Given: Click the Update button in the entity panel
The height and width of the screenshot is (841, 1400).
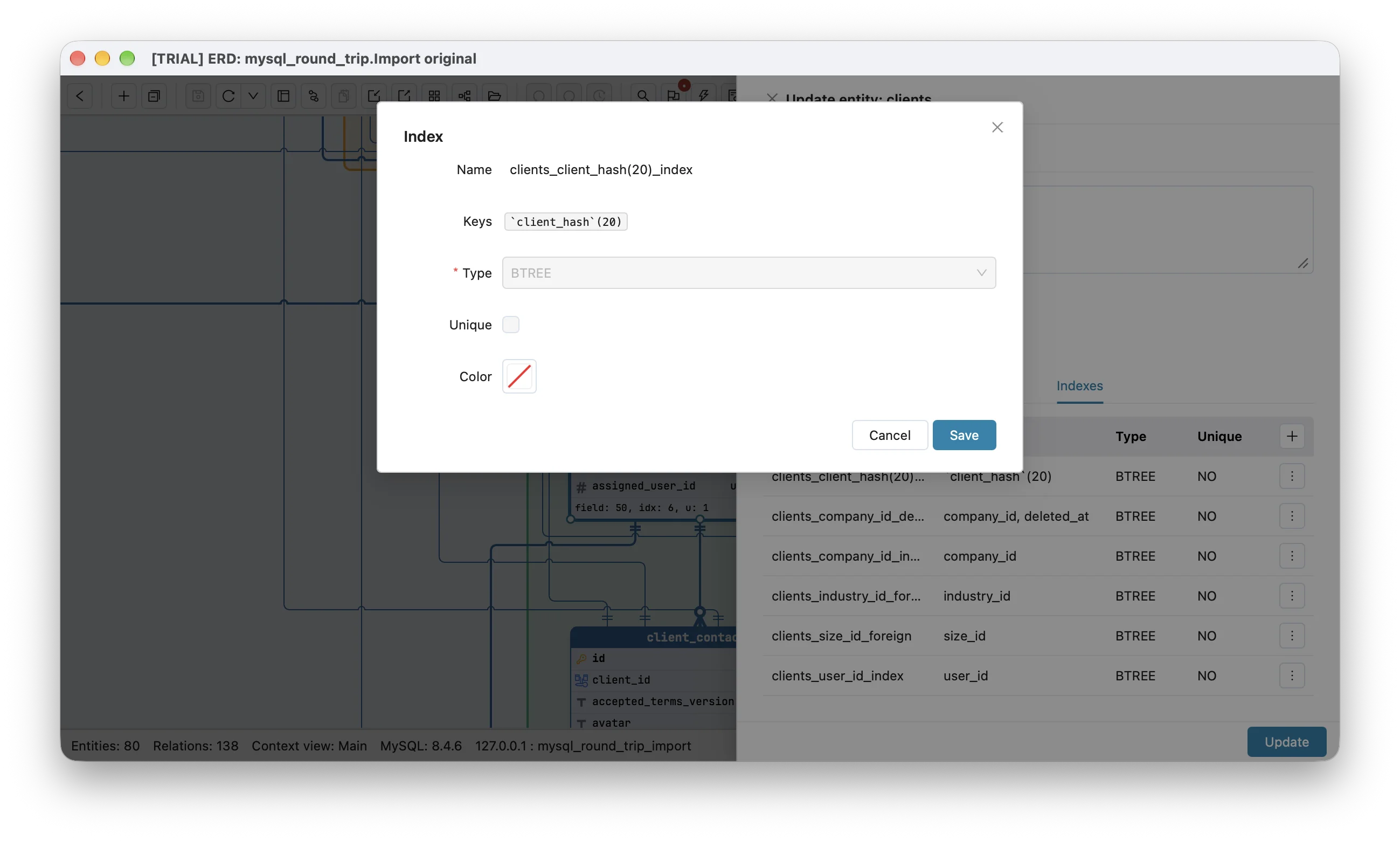Looking at the screenshot, I should tap(1286, 741).
